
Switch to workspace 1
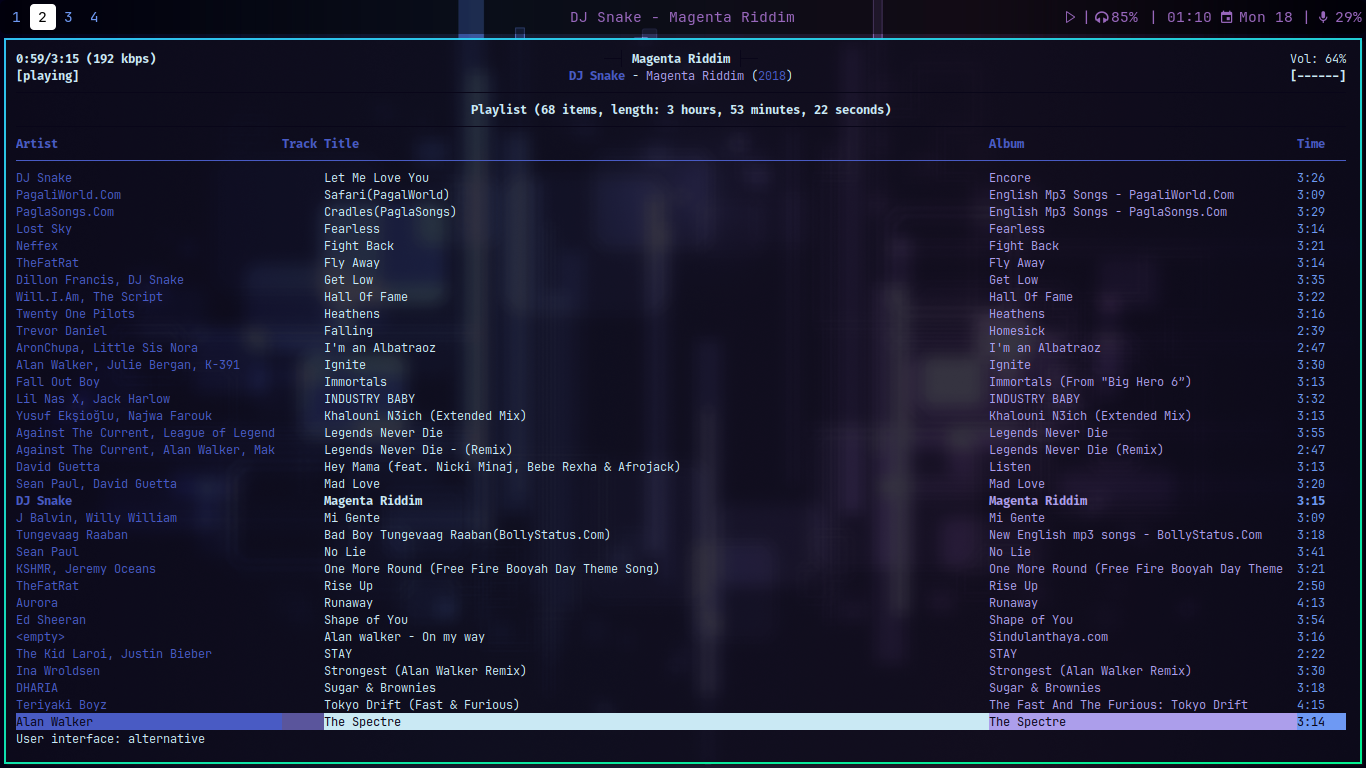coord(16,17)
